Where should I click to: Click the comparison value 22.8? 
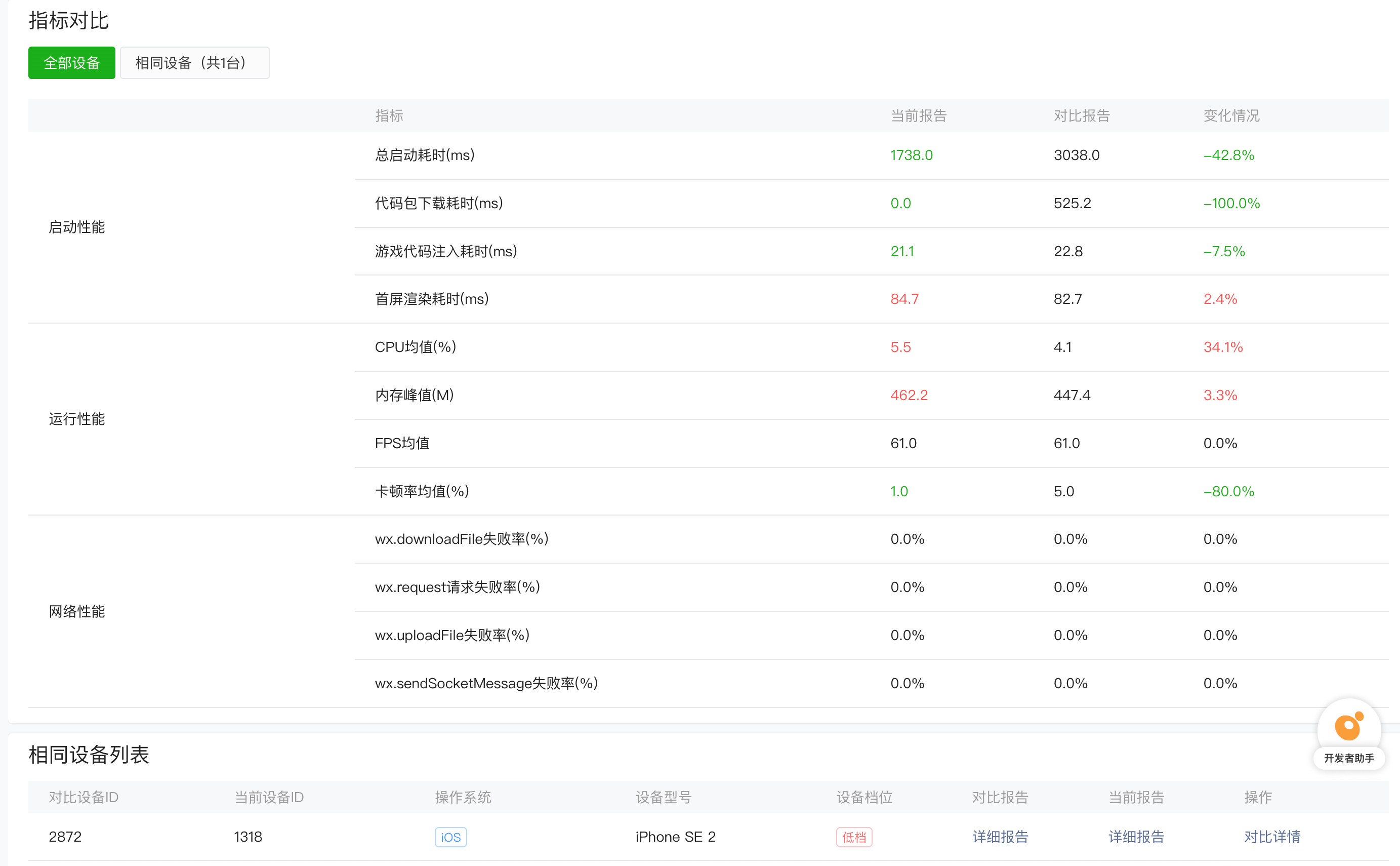[x=1068, y=251]
